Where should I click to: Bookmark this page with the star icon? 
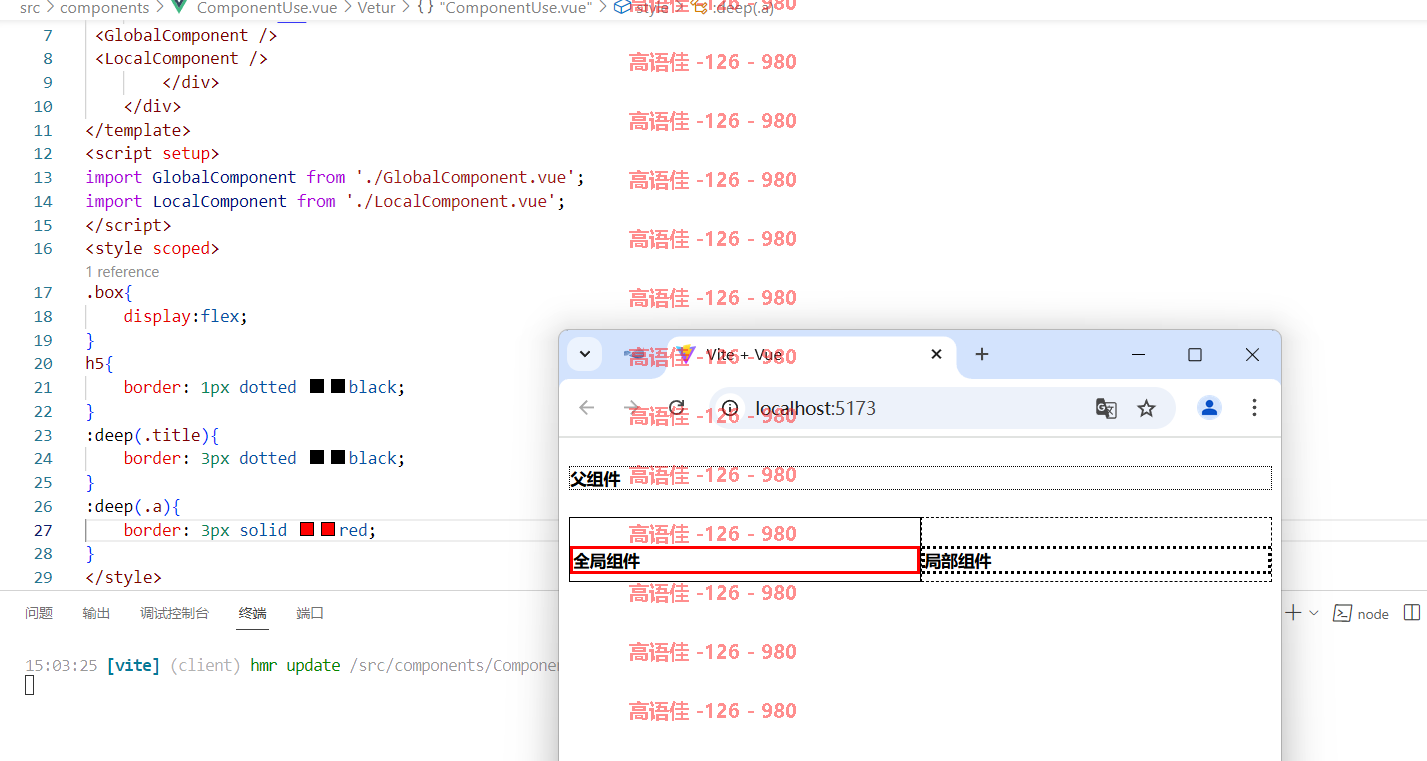click(1146, 408)
